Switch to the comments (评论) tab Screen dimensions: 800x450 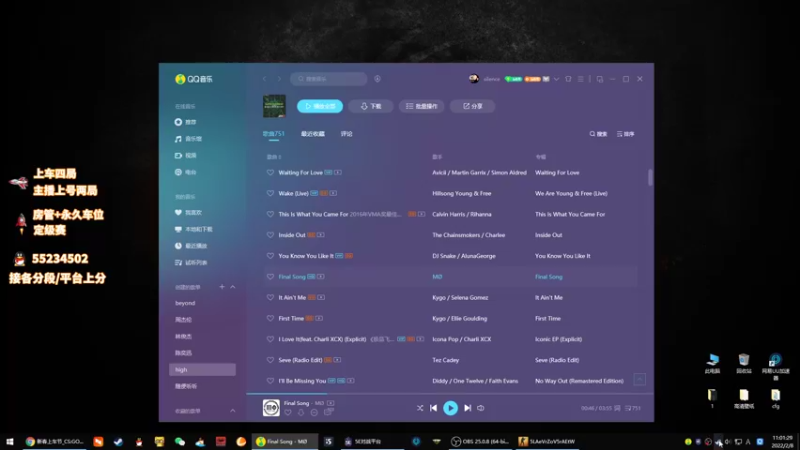(346, 134)
